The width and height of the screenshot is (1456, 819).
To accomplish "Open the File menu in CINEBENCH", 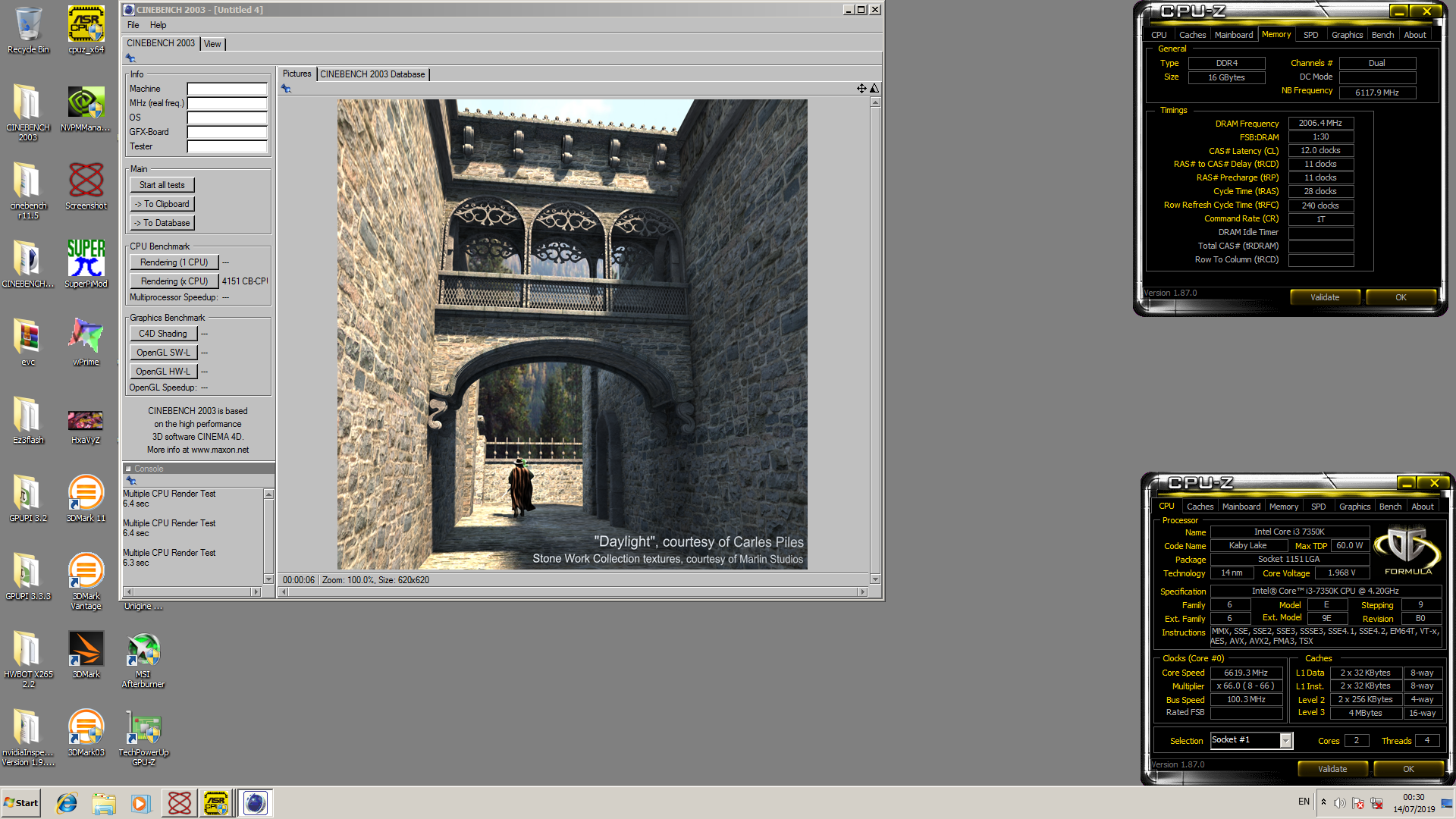I will click(x=133, y=25).
